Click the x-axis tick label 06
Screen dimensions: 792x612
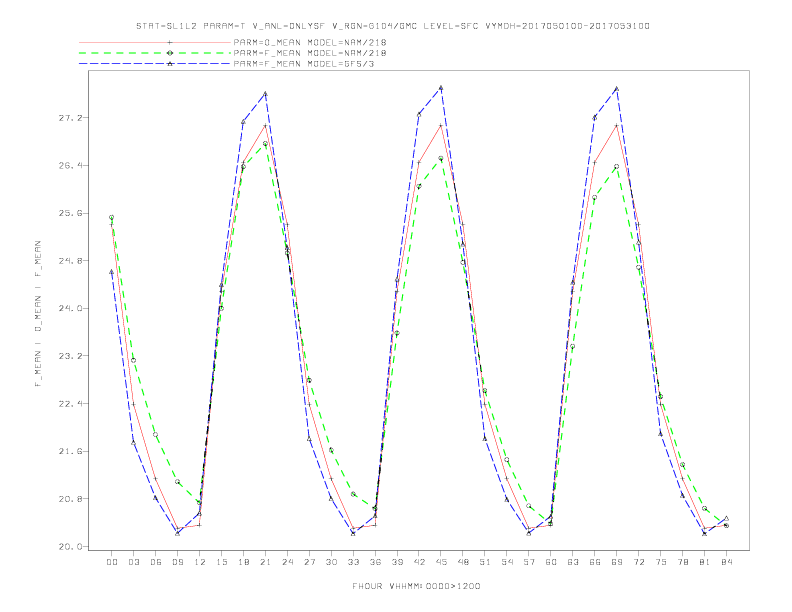[156, 562]
